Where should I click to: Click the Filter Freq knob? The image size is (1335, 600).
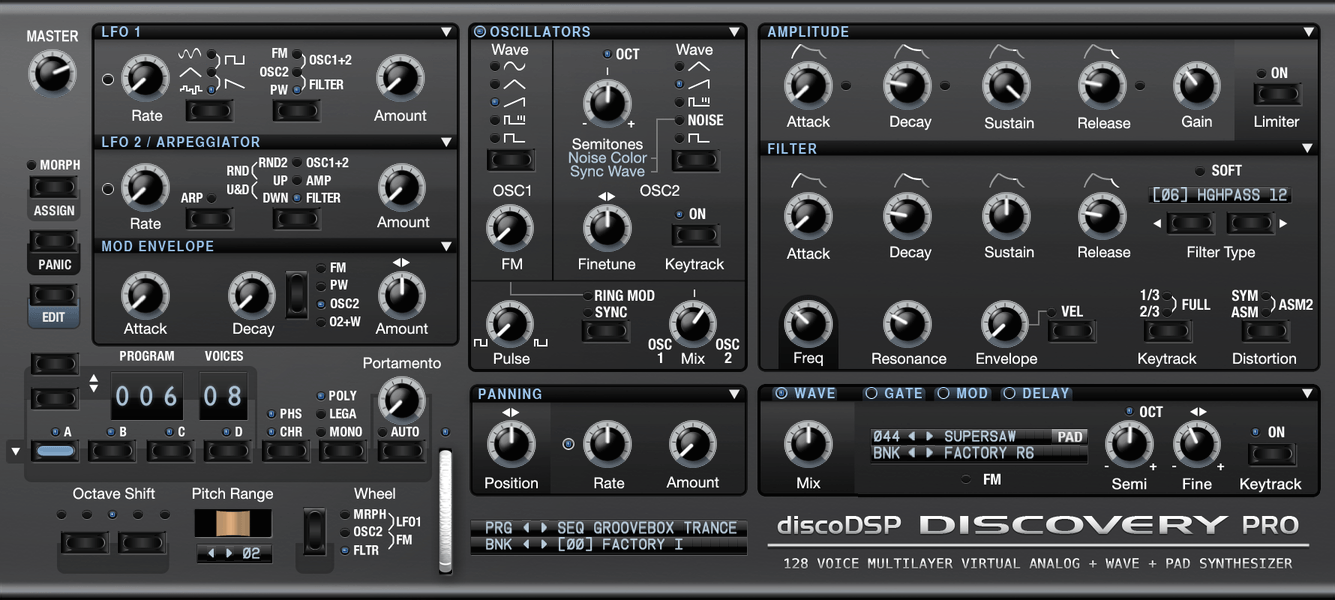pos(808,323)
